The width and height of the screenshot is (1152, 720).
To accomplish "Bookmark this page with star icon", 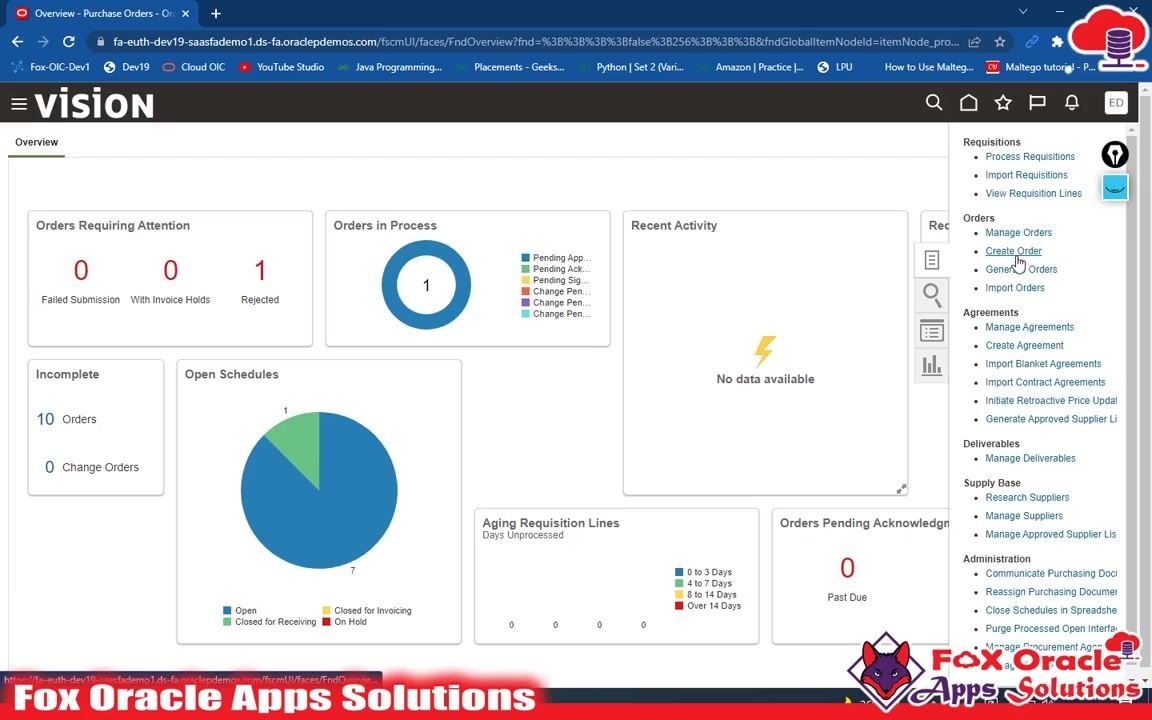I will pyautogui.click(x=999, y=42).
